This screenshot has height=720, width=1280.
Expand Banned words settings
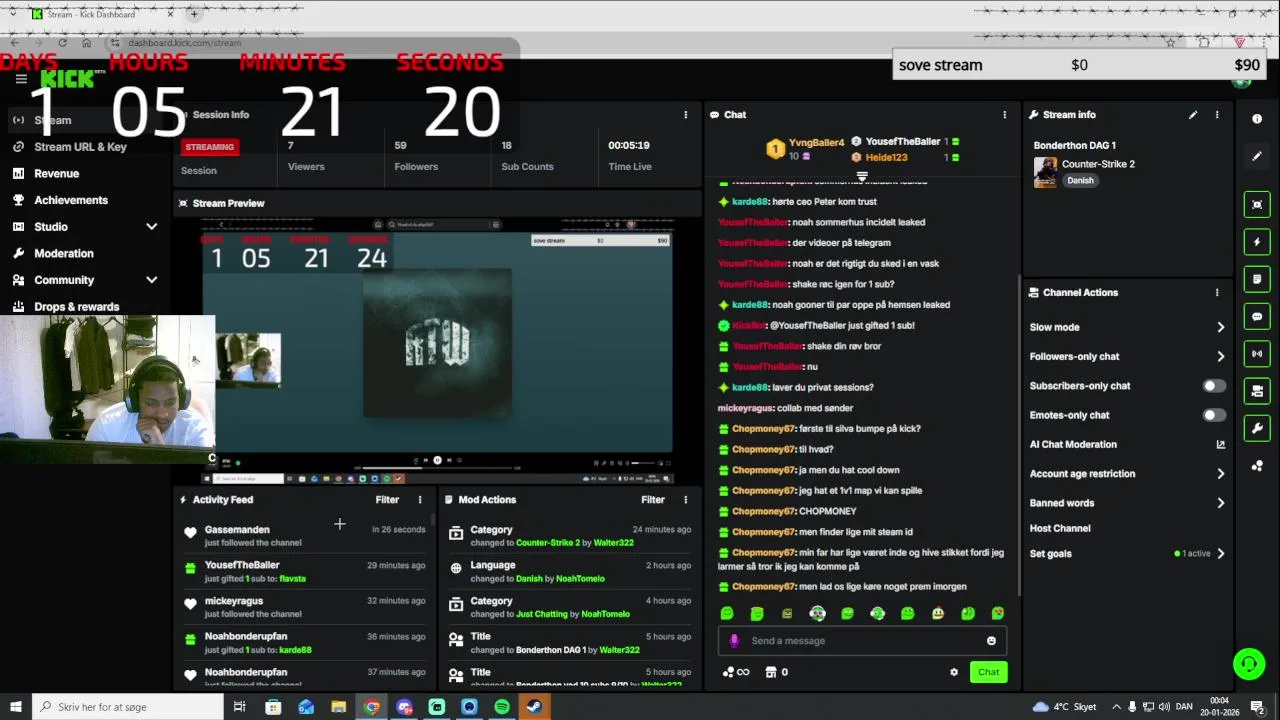pyautogui.click(x=1220, y=503)
